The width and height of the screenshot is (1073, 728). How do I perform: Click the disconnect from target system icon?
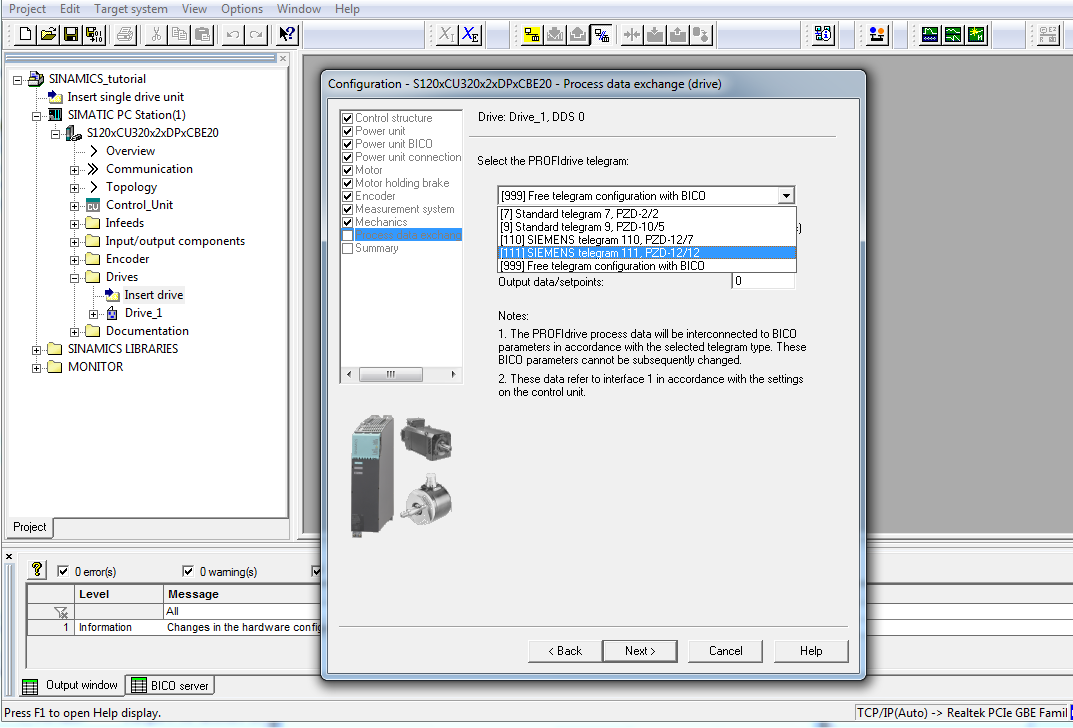(x=602, y=34)
